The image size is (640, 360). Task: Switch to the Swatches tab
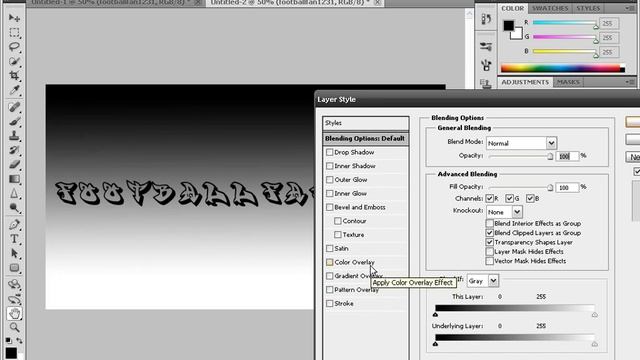pos(550,8)
